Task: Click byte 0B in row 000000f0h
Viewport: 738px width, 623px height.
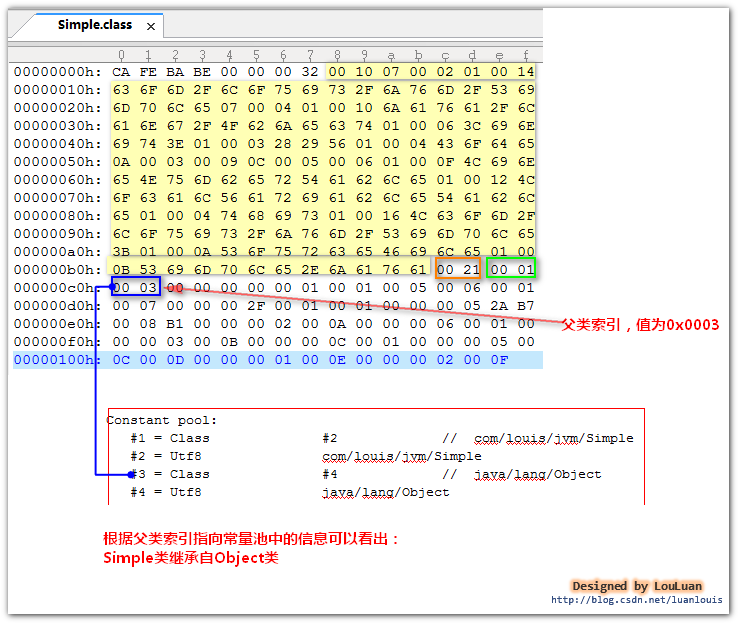Action: pos(229,342)
